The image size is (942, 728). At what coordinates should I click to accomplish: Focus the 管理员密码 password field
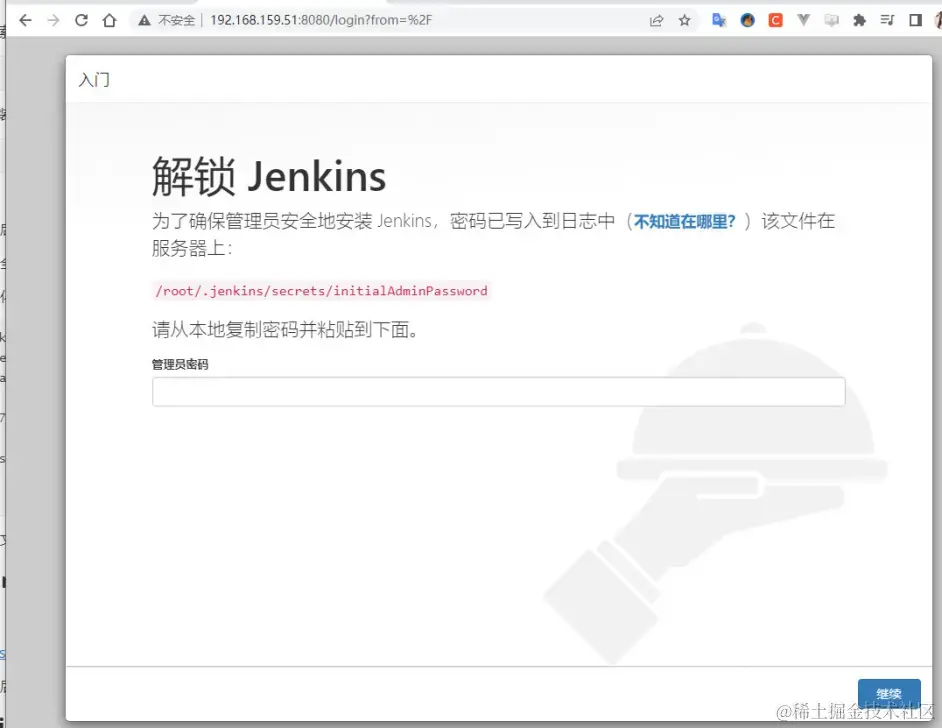pyautogui.click(x=499, y=392)
